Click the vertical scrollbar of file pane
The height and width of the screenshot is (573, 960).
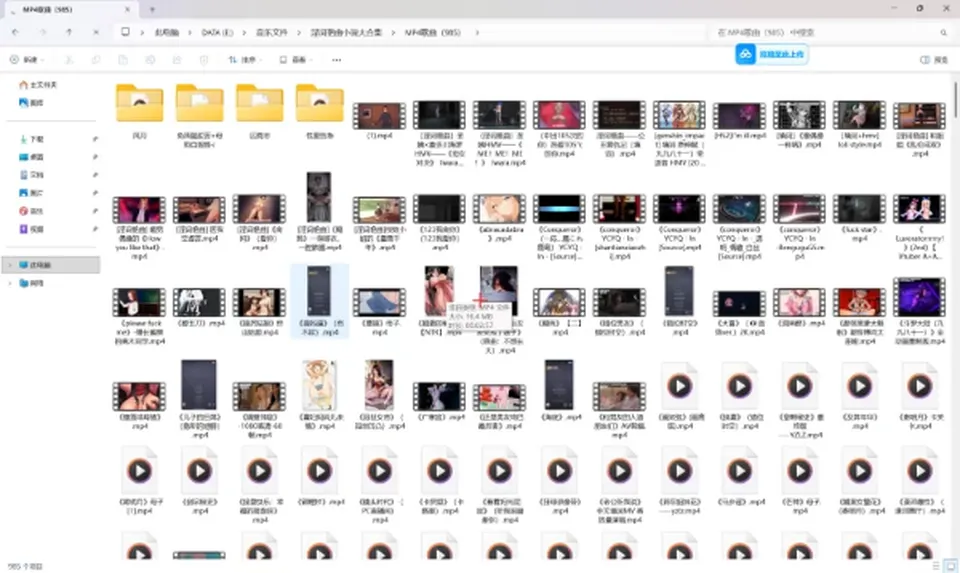[x=956, y=100]
